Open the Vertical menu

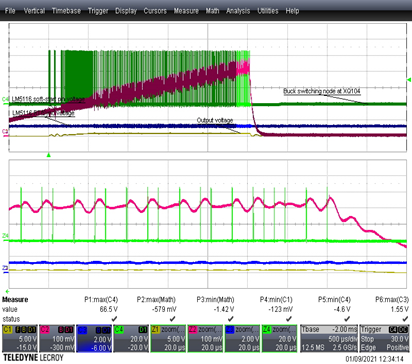[x=34, y=11]
